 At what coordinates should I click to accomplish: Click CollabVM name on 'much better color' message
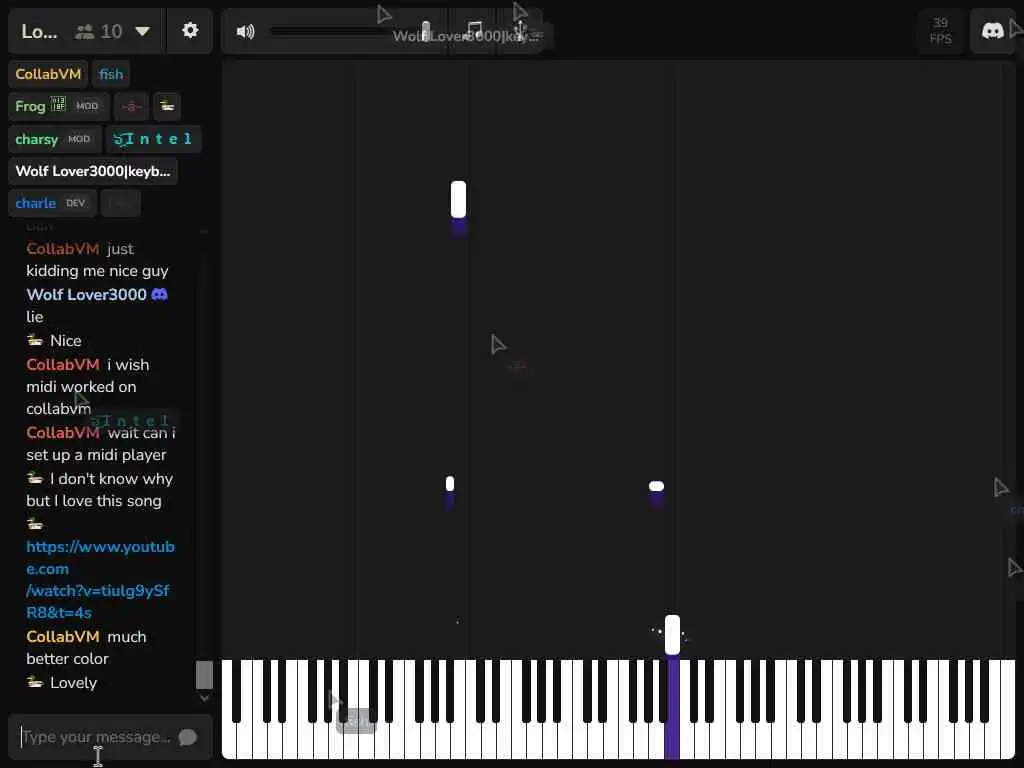coord(63,637)
